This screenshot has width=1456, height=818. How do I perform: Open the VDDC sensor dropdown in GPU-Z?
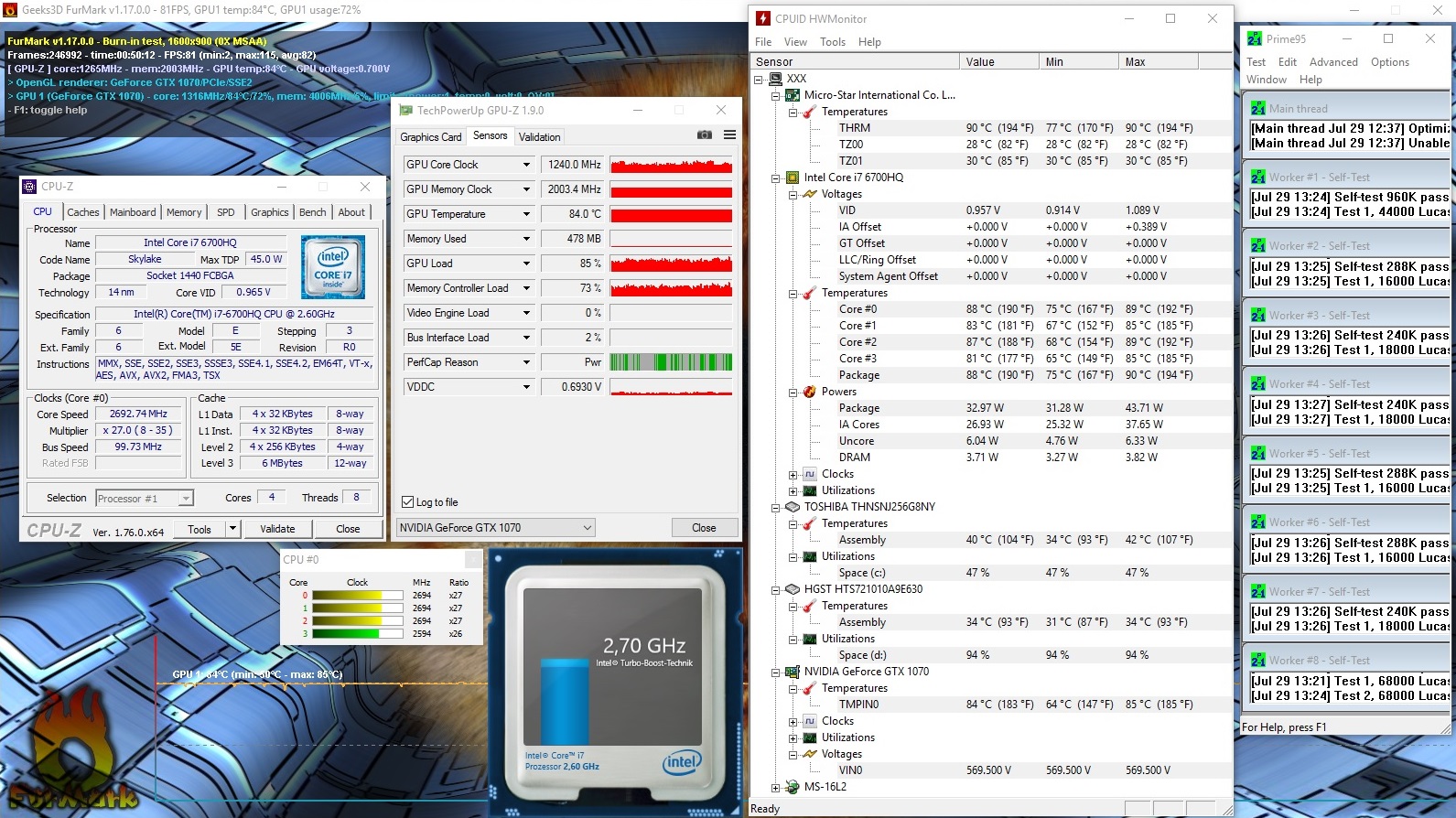[526, 387]
